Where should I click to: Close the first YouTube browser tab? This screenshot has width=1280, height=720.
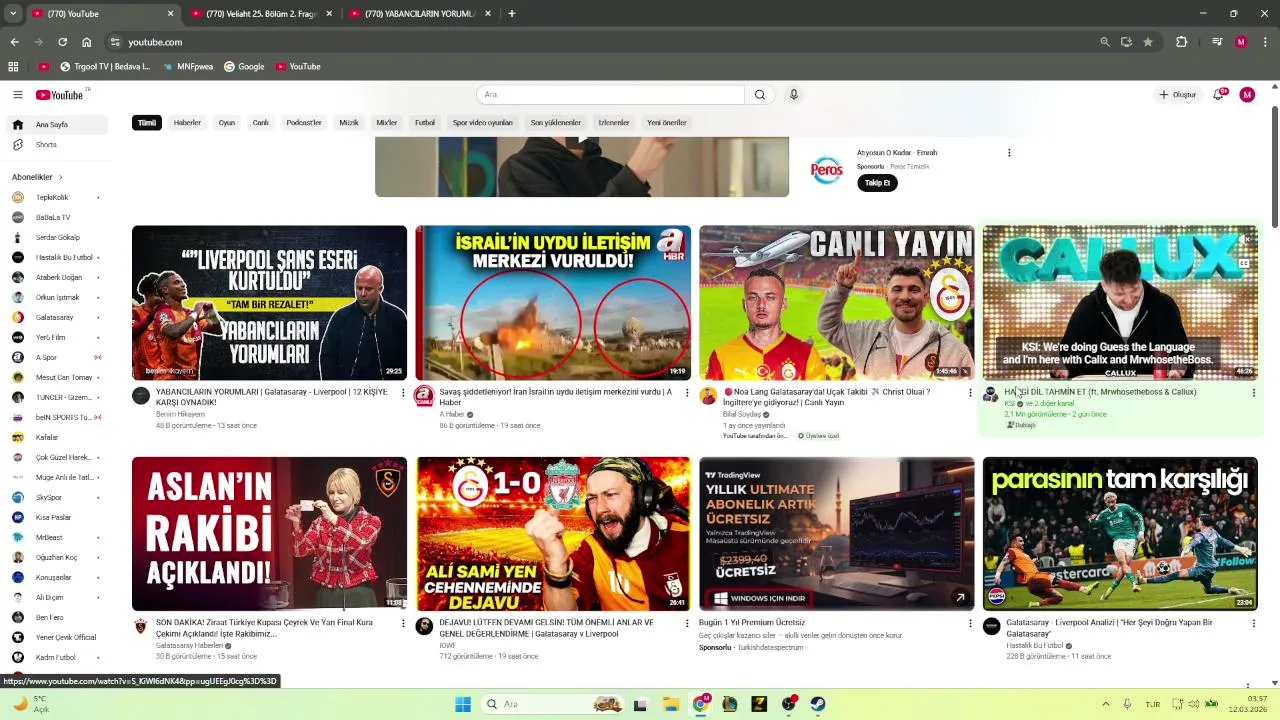click(170, 14)
